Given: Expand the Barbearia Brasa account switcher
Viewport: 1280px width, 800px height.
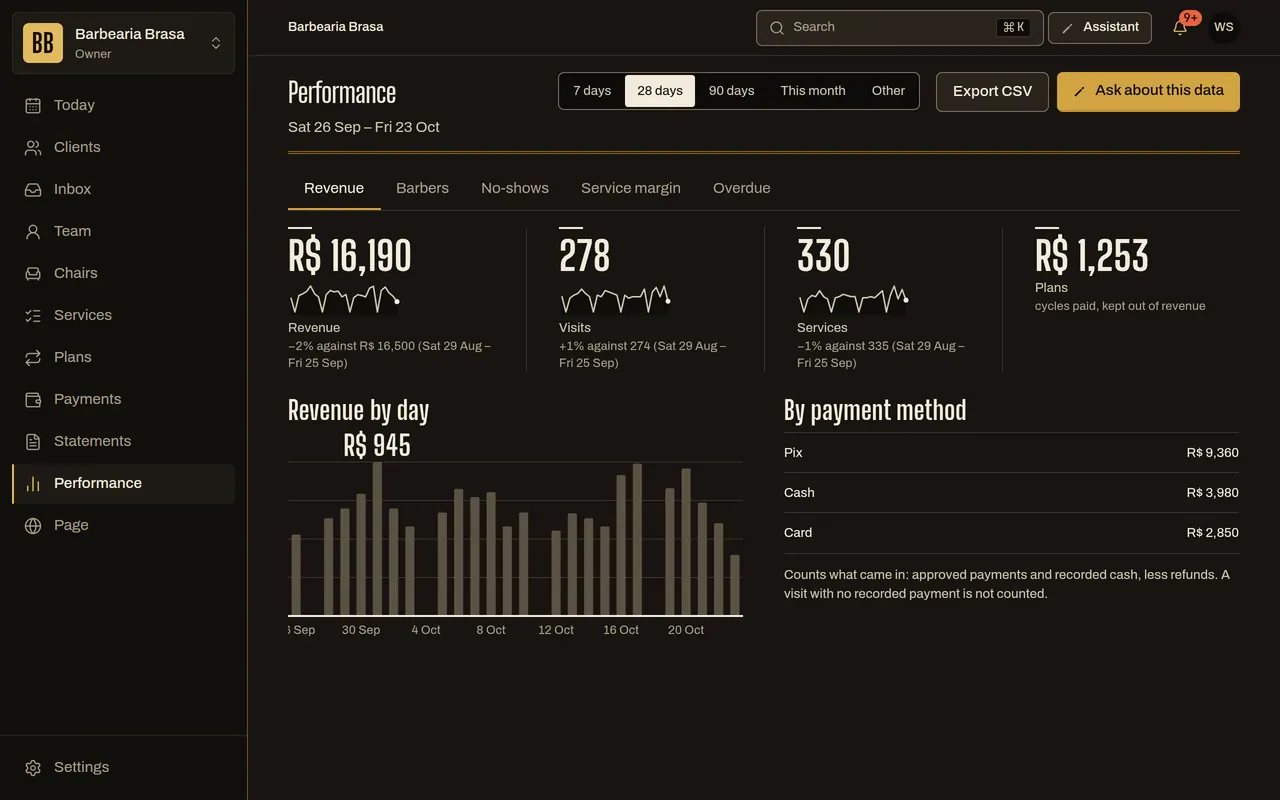Looking at the screenshot, I should click(x=124, y=43).
